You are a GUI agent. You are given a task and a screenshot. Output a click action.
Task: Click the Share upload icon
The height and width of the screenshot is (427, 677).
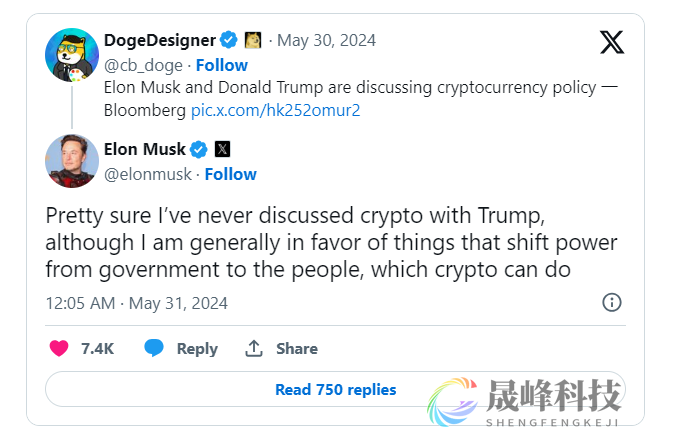(x=254, y=348)
